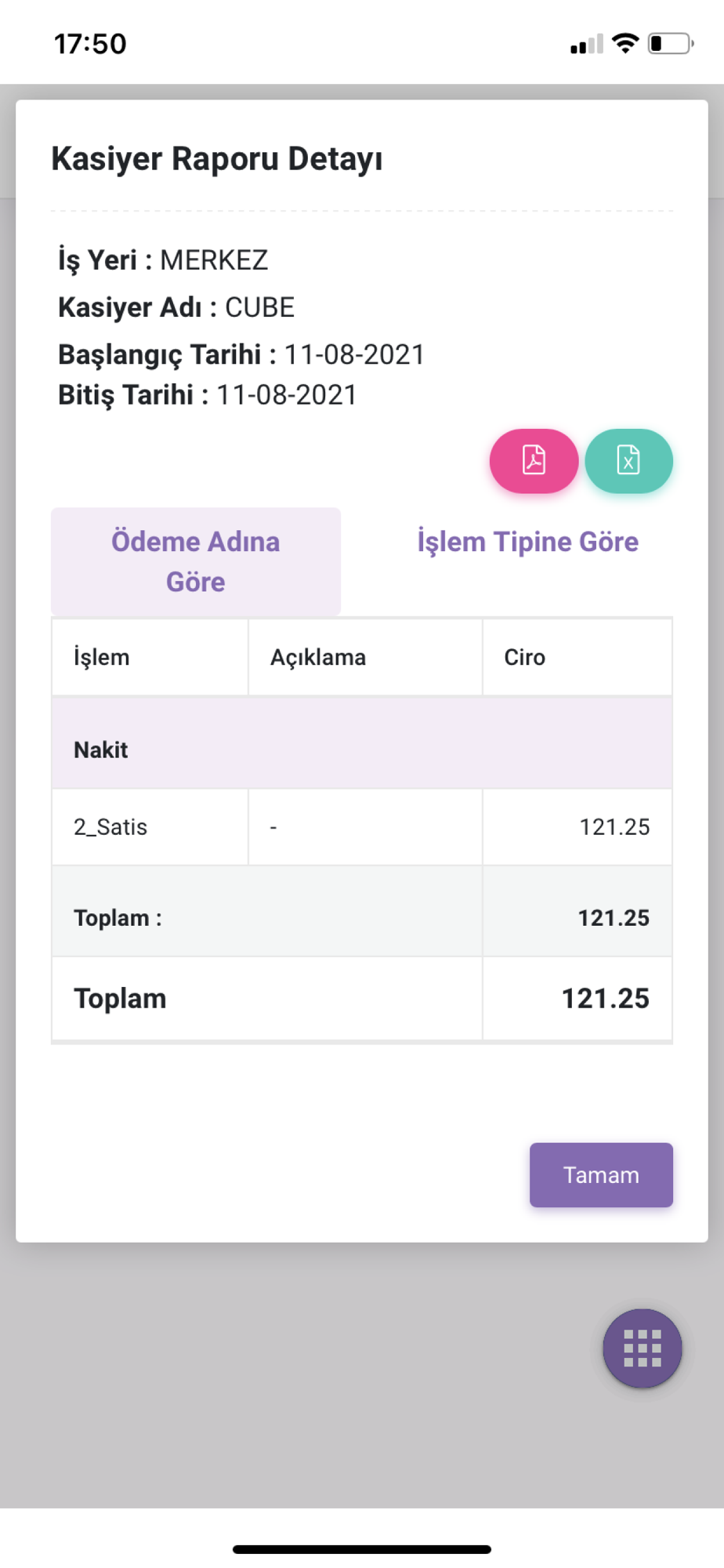Tap the Nakit subtotal Toplam : row
Viewport: 724px width, 1568px height.
click(x=362, y=918)
